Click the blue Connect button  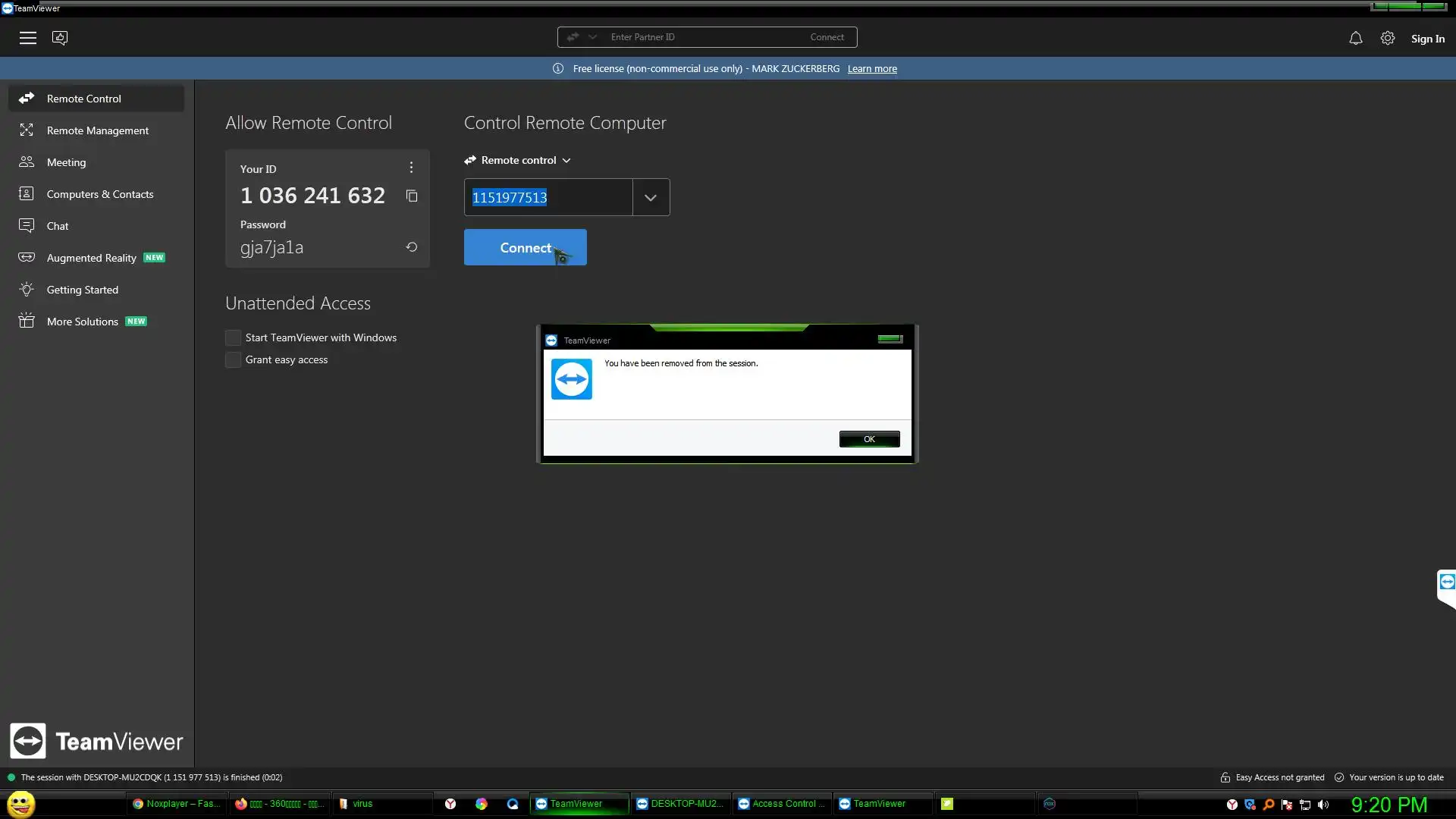click(525, 248)
